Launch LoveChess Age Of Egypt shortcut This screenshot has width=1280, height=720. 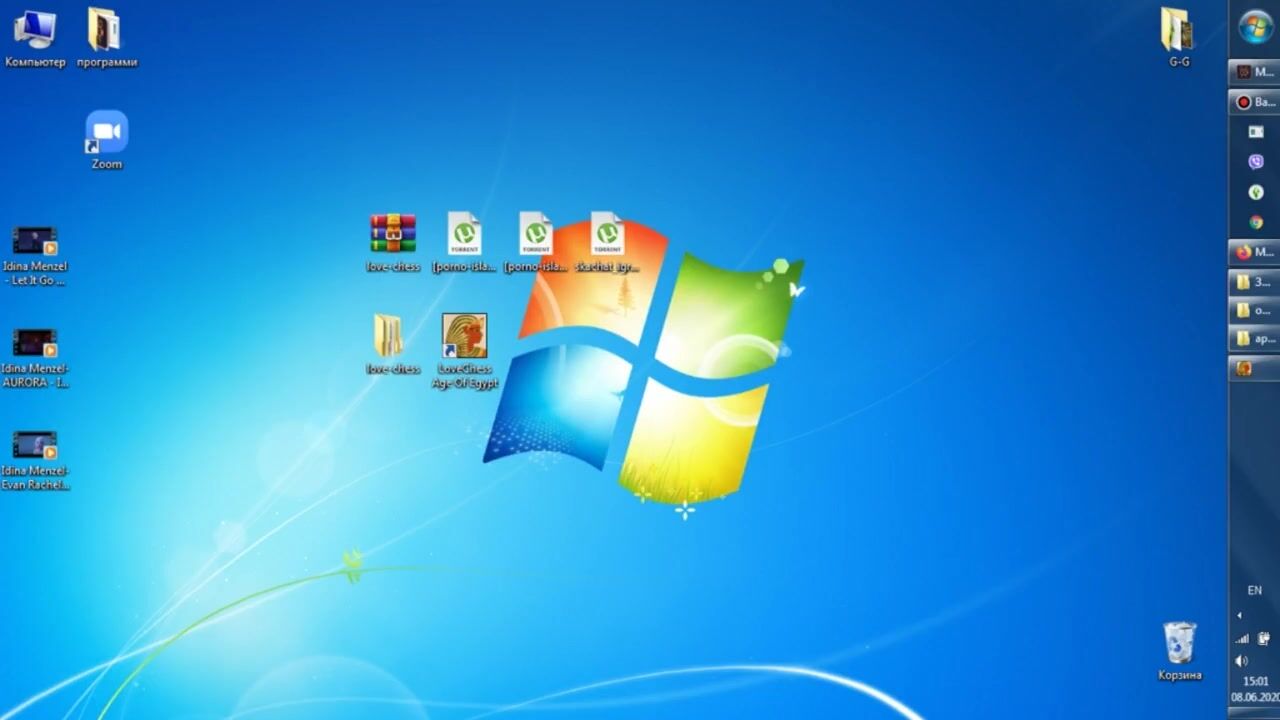(464, 337)
